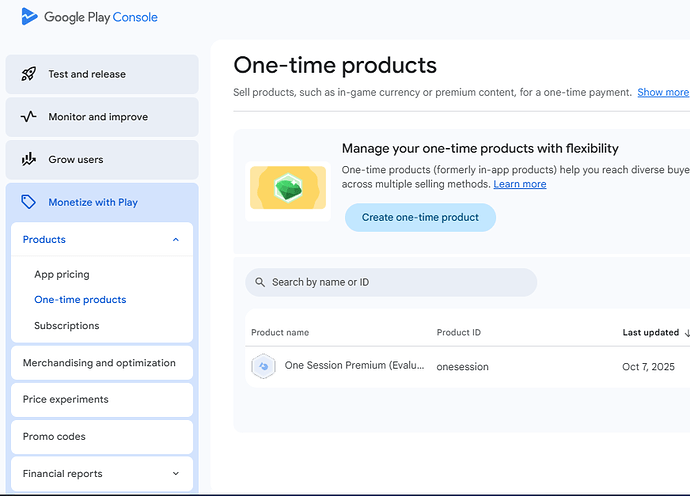
Task: Click the green gem illustration thumbnail
Action: coord(288,187)
